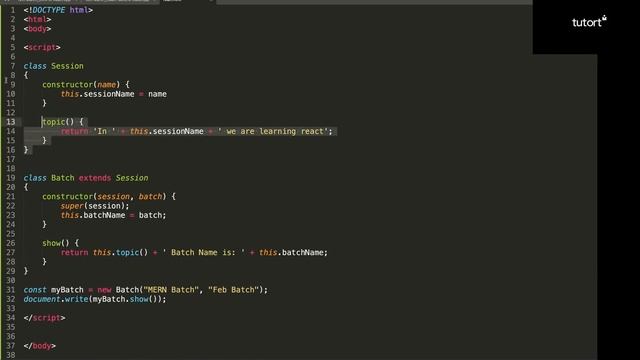This screenshot has width=640, height=360.
Task: Click the 'const' keyword on line 31
Action: tap(35, 290)
